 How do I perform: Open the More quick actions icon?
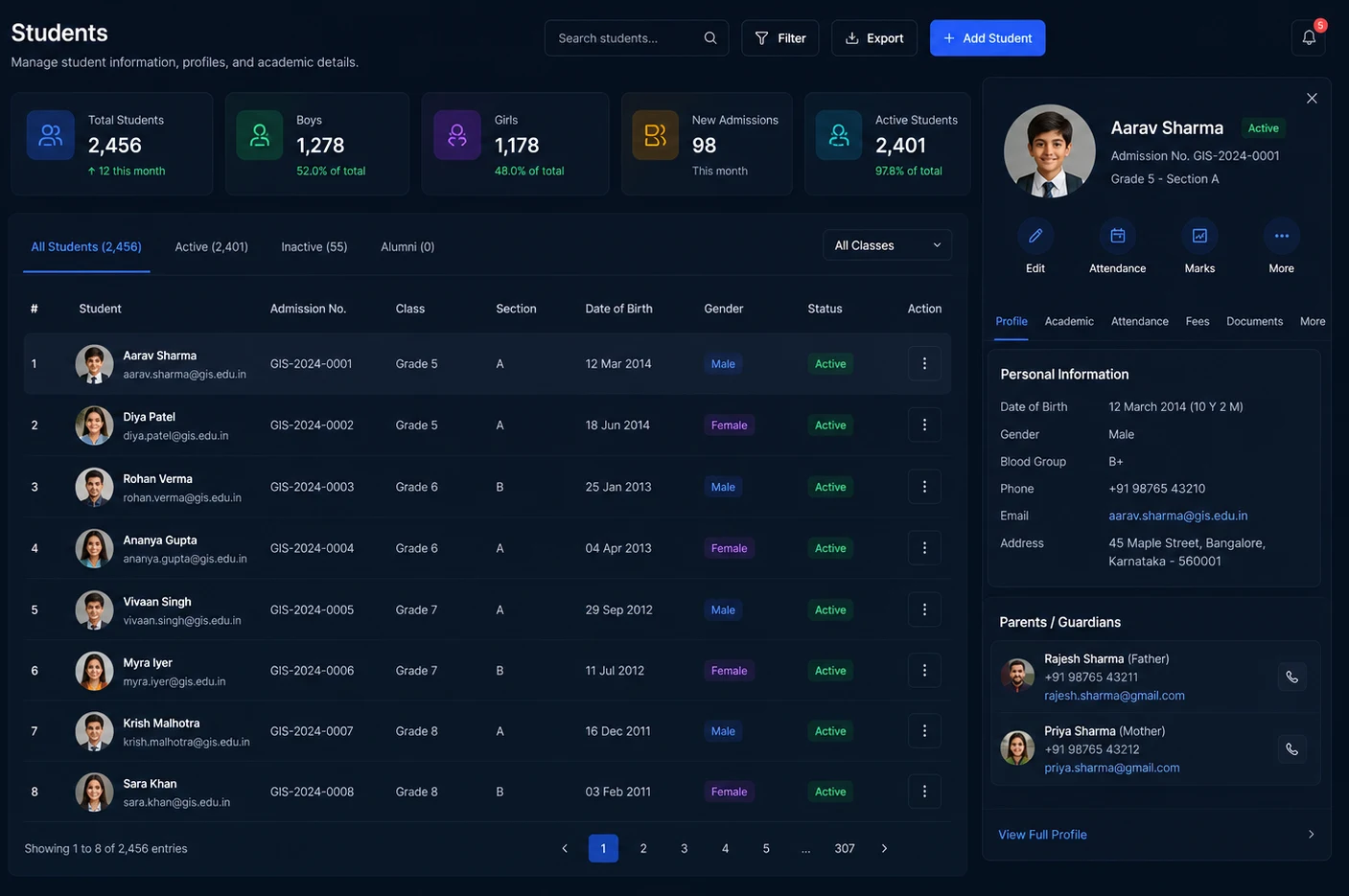1282,236
